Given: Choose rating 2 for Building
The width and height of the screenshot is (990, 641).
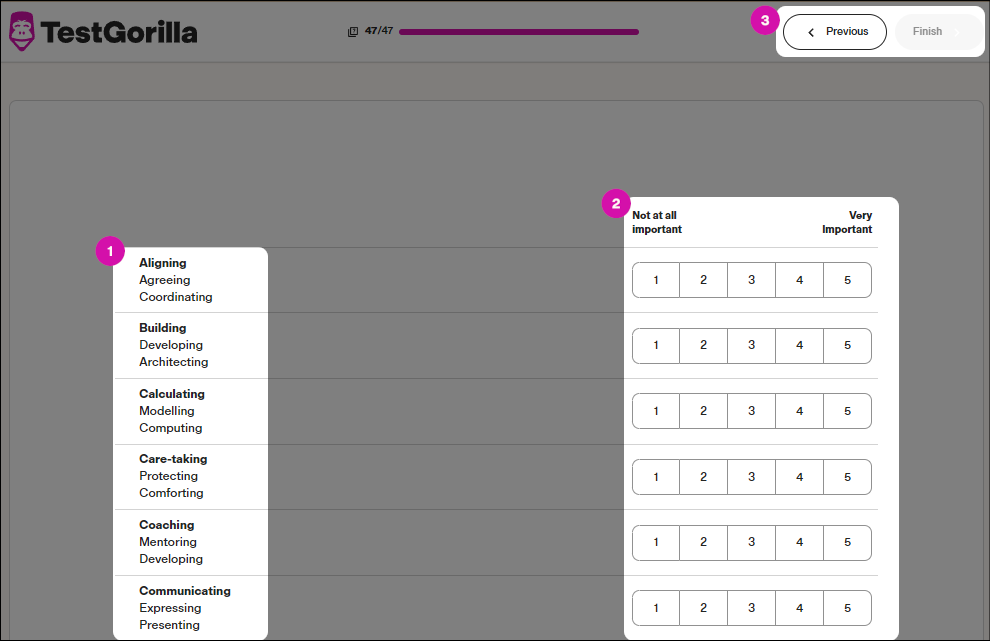Looking at the screenshot, I should (x=704, y=346).
